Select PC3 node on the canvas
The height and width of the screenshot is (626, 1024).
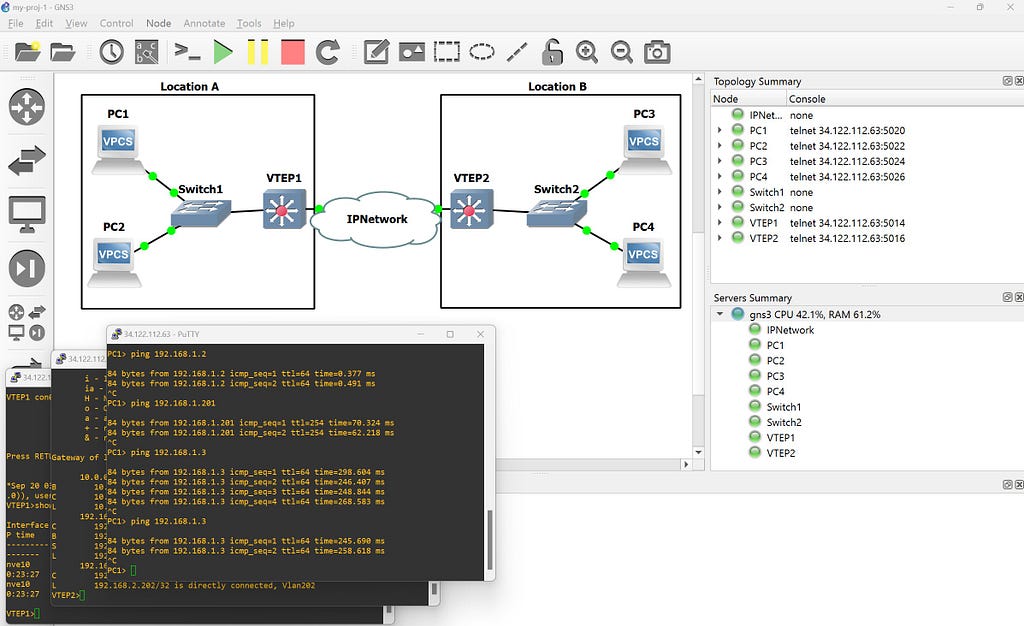644,149
